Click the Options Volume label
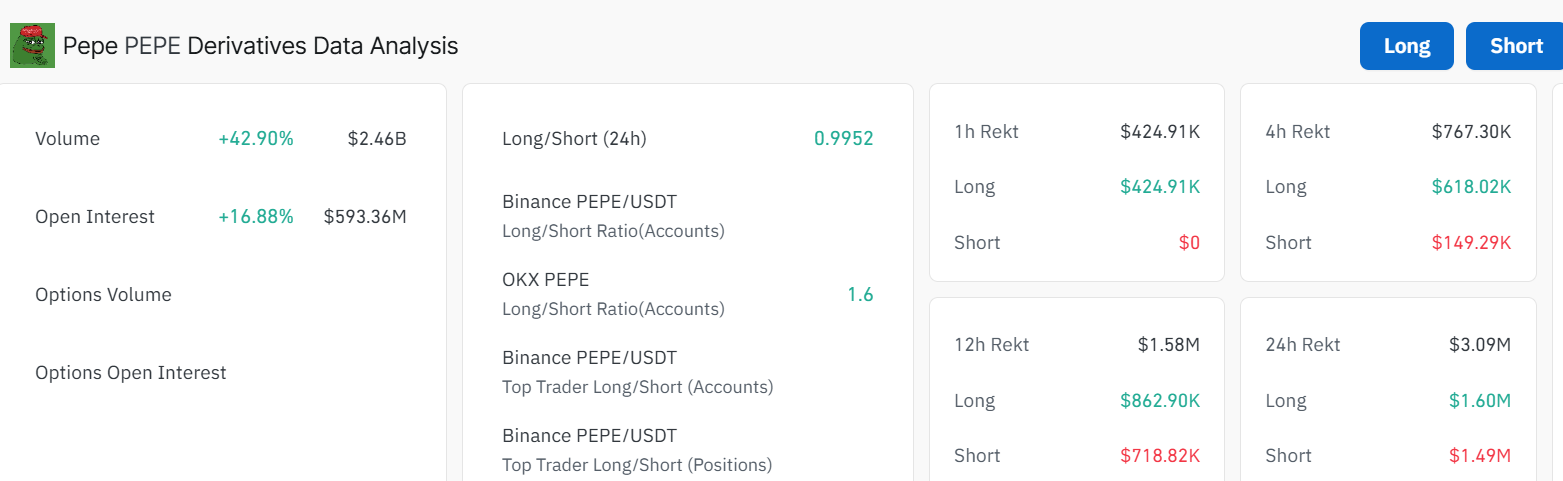 [x=103, y=295]
